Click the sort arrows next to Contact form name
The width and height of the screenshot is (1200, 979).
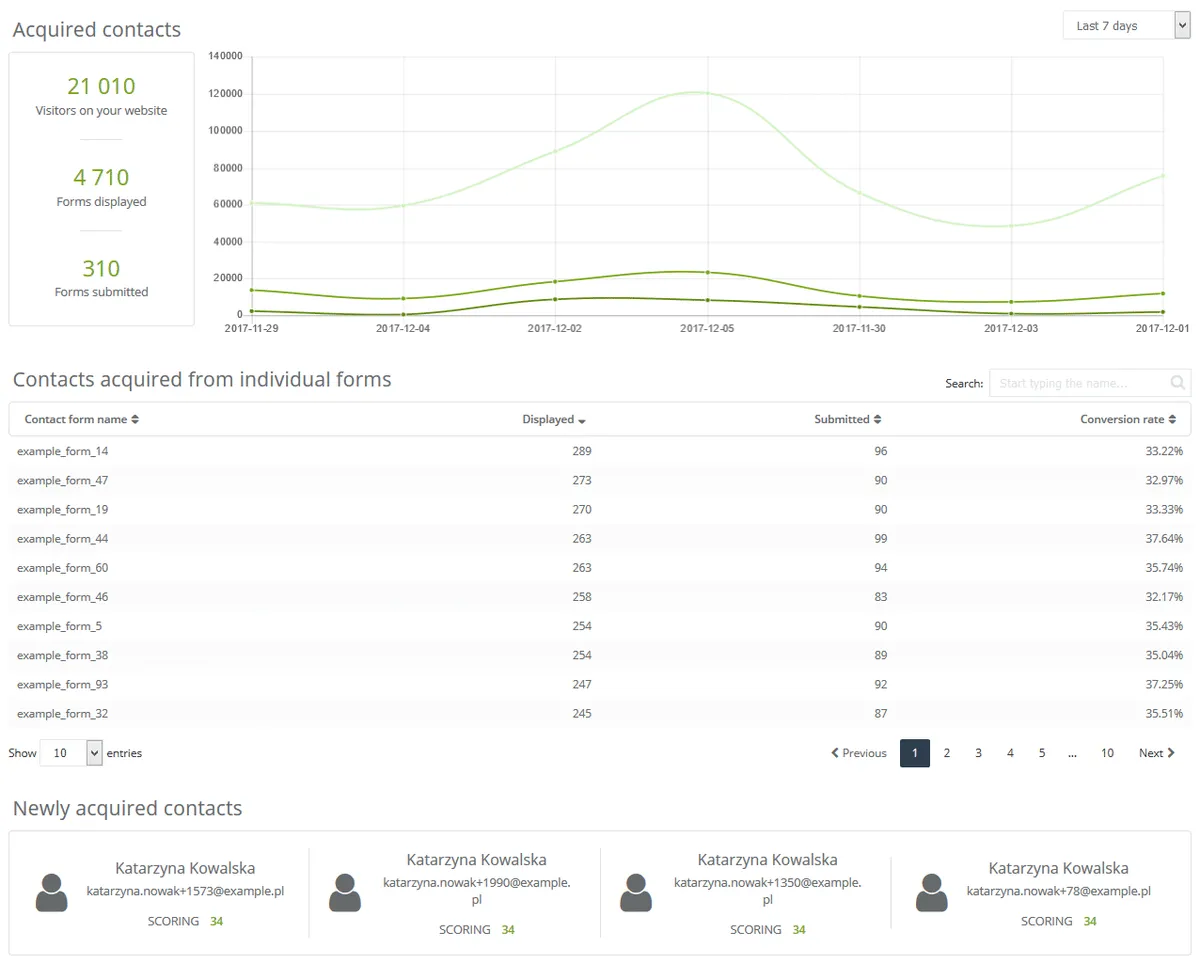pos(135,420)
